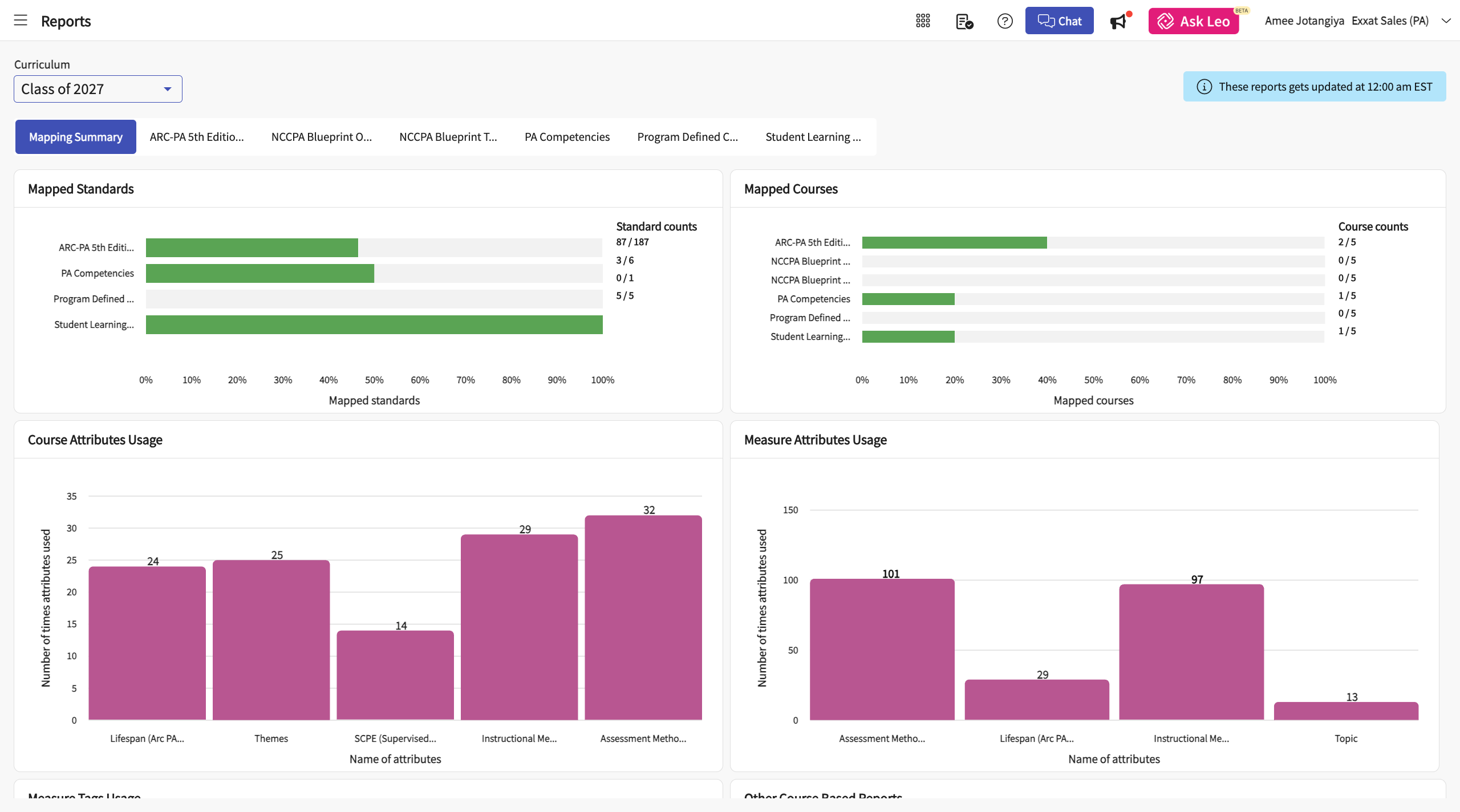Expand the user account chevron menu
The height and width of the screenshot is (812, 1460).
(x=1446, y=21)
